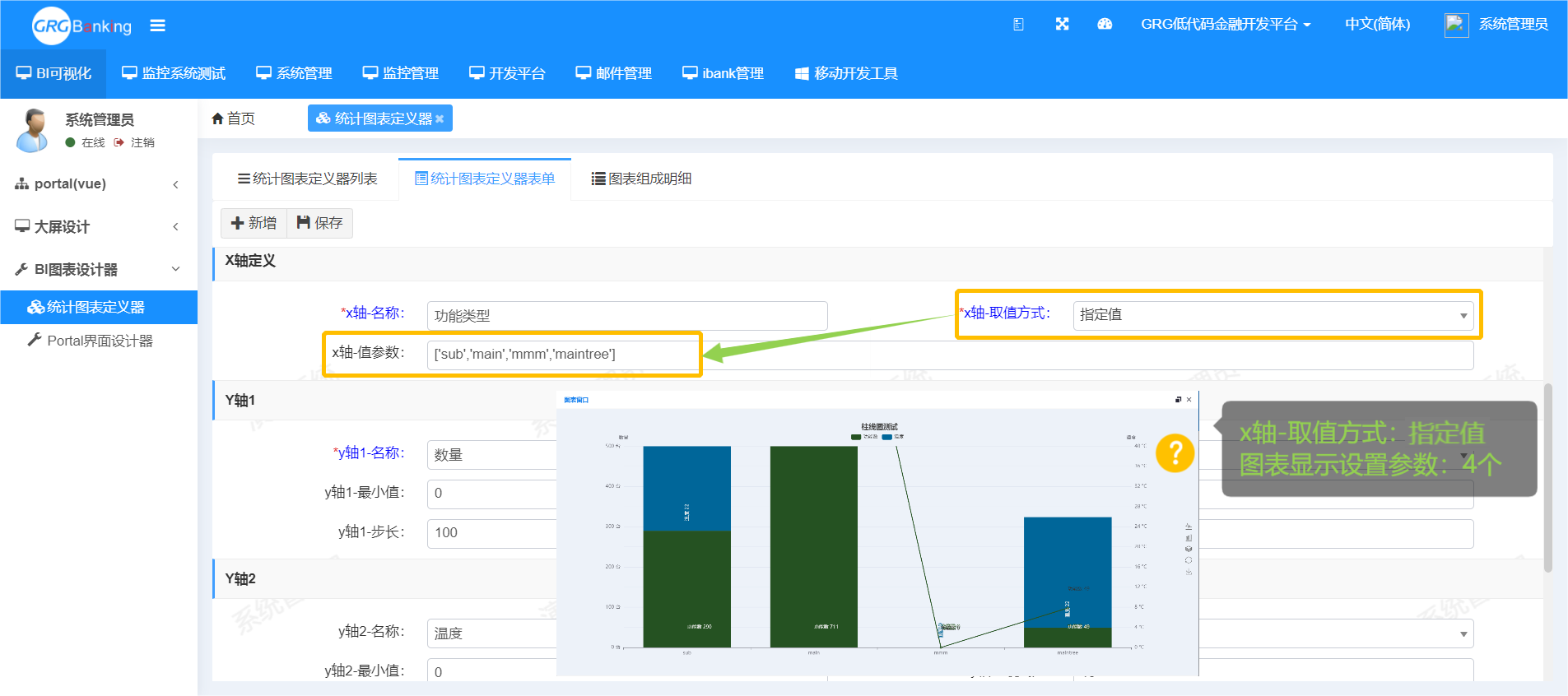
Task: Click the Y轴1 section header
Action: tap(240, 401)
